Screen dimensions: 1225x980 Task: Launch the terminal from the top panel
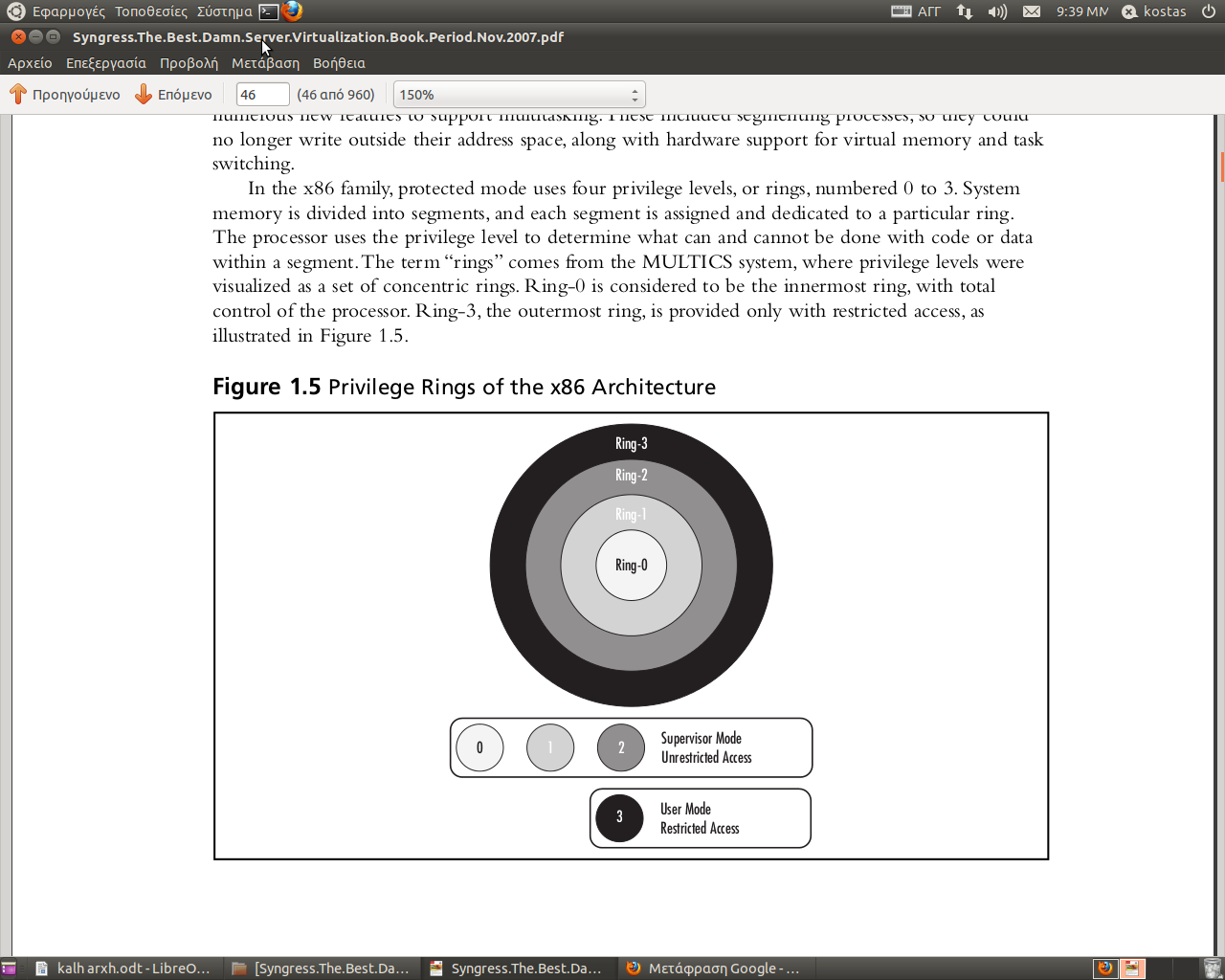click(x=269, y=11)
